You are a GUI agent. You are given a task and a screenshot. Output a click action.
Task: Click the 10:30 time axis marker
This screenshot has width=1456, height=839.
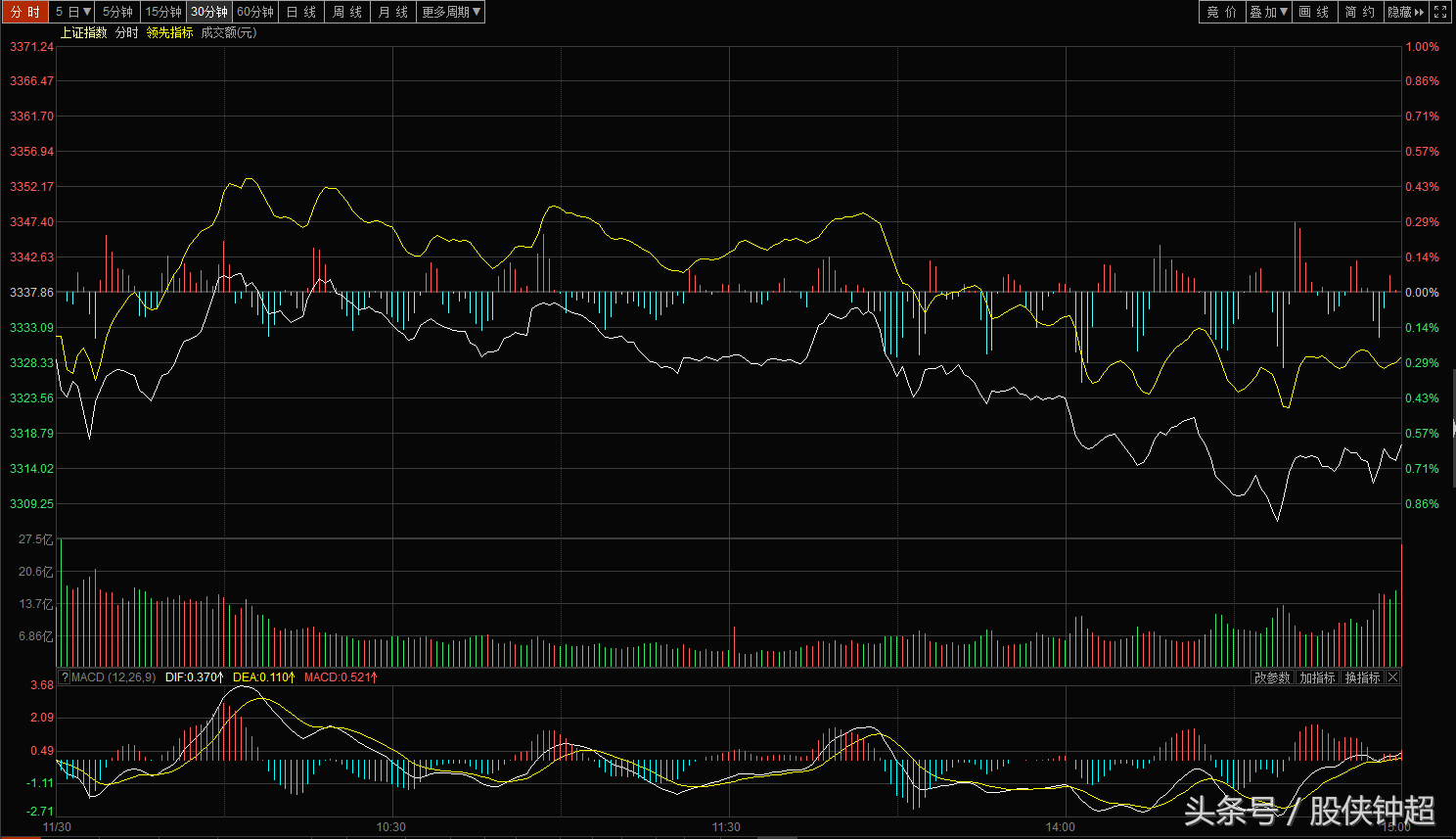tap(390, 827)
